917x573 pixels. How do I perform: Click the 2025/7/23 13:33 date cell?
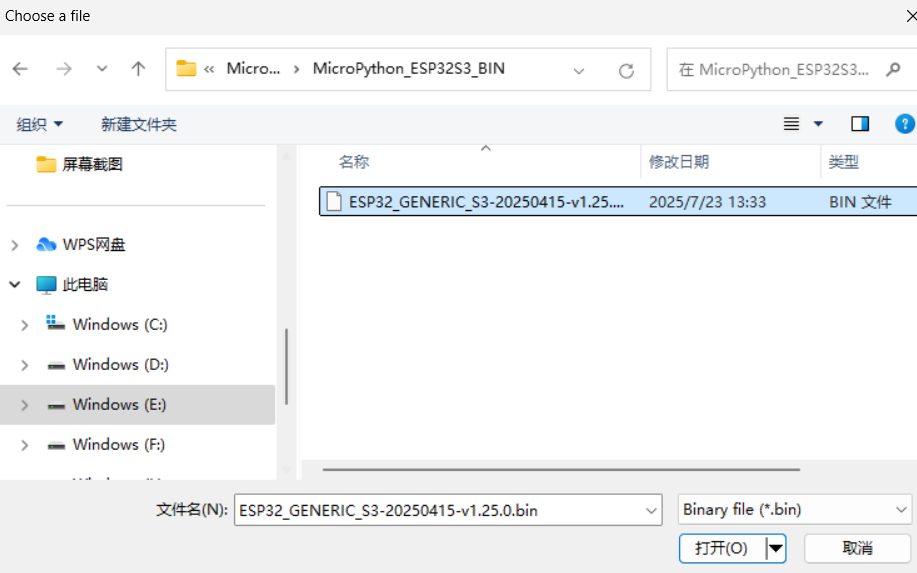707,202
